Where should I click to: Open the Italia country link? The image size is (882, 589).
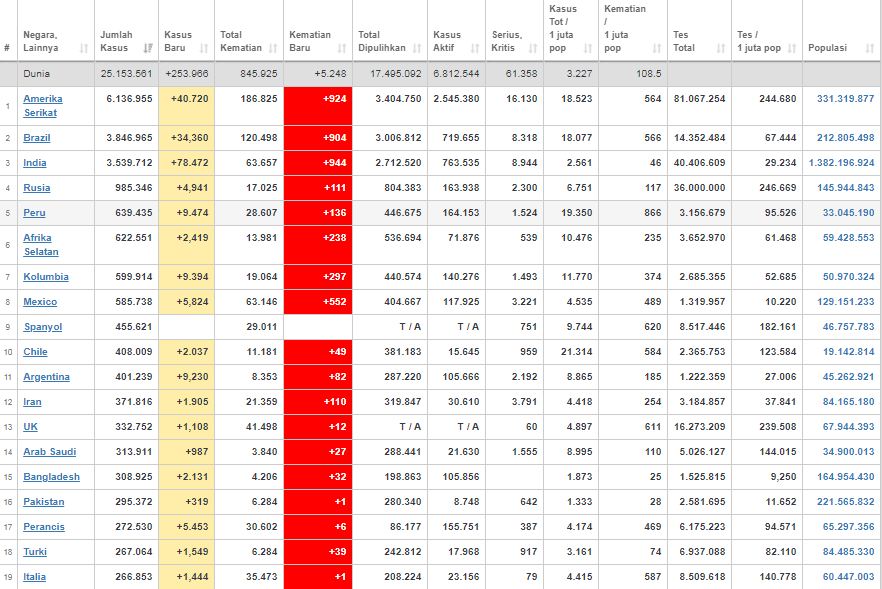click(34, 577)
